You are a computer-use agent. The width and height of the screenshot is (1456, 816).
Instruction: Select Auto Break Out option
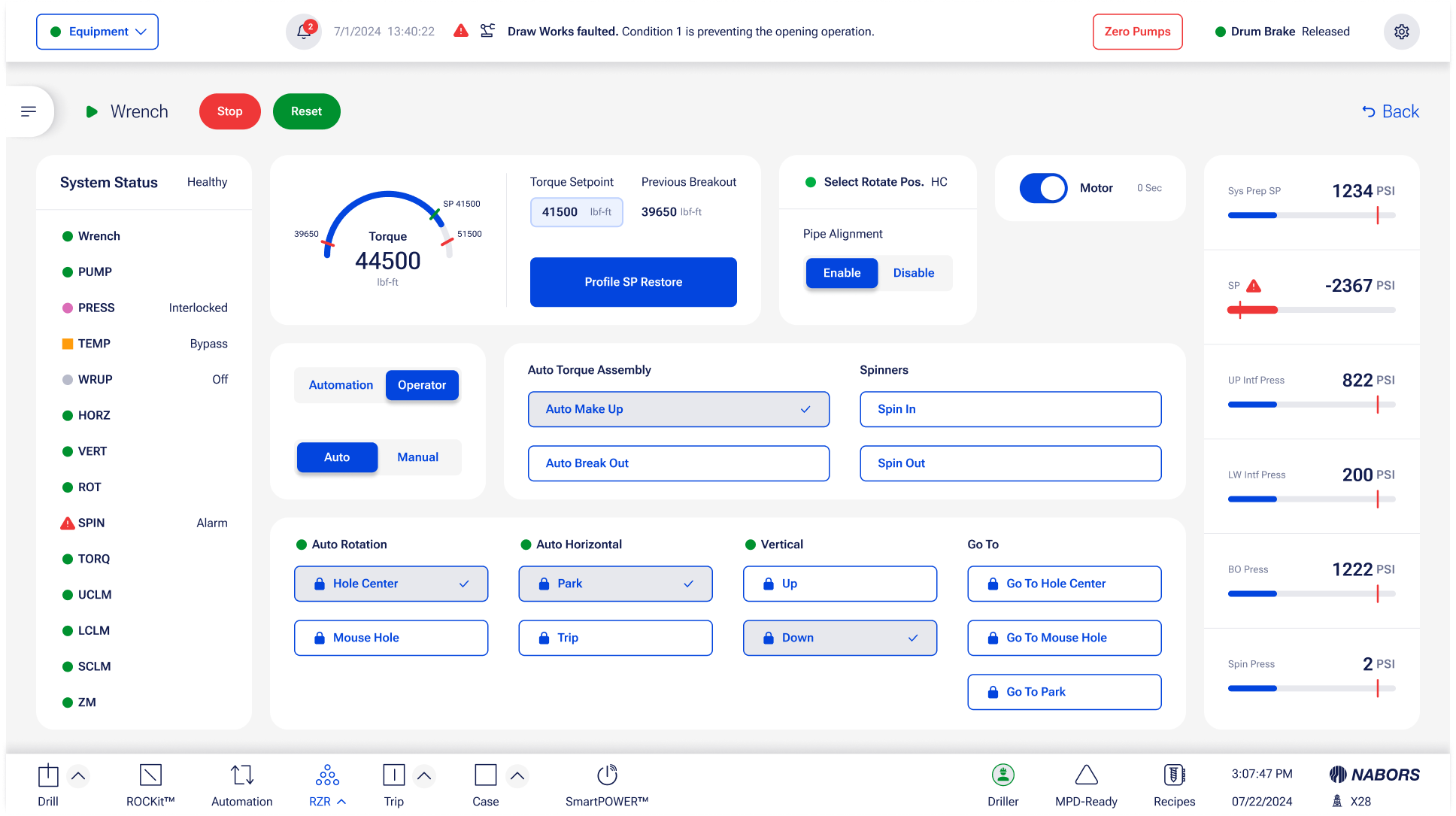click(x=678, y=463)
